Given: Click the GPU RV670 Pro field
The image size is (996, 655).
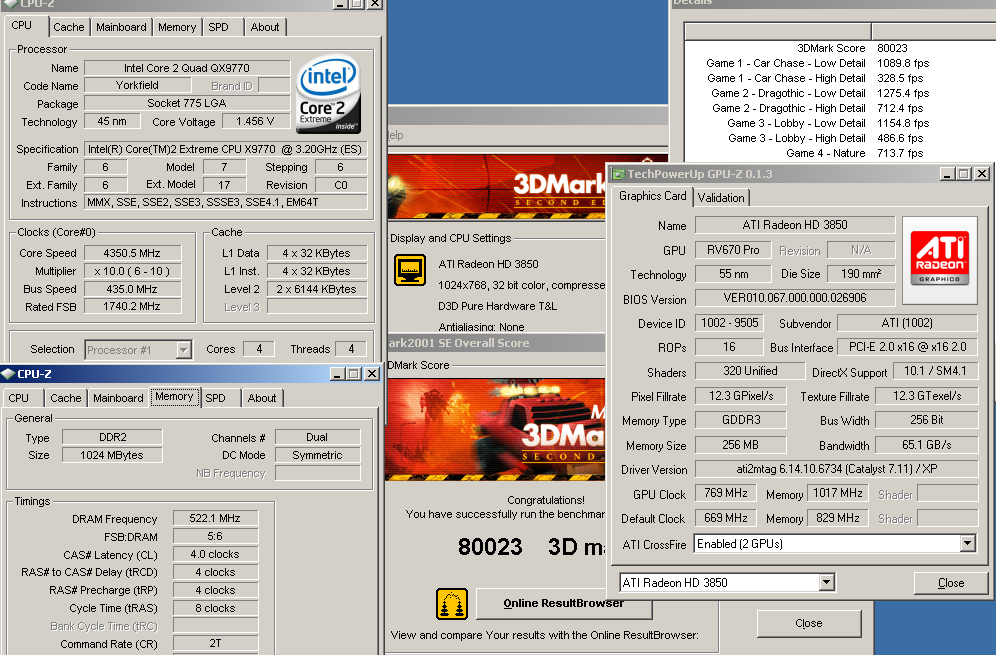Looking at the screenshot, I should (x=733, y=250).
